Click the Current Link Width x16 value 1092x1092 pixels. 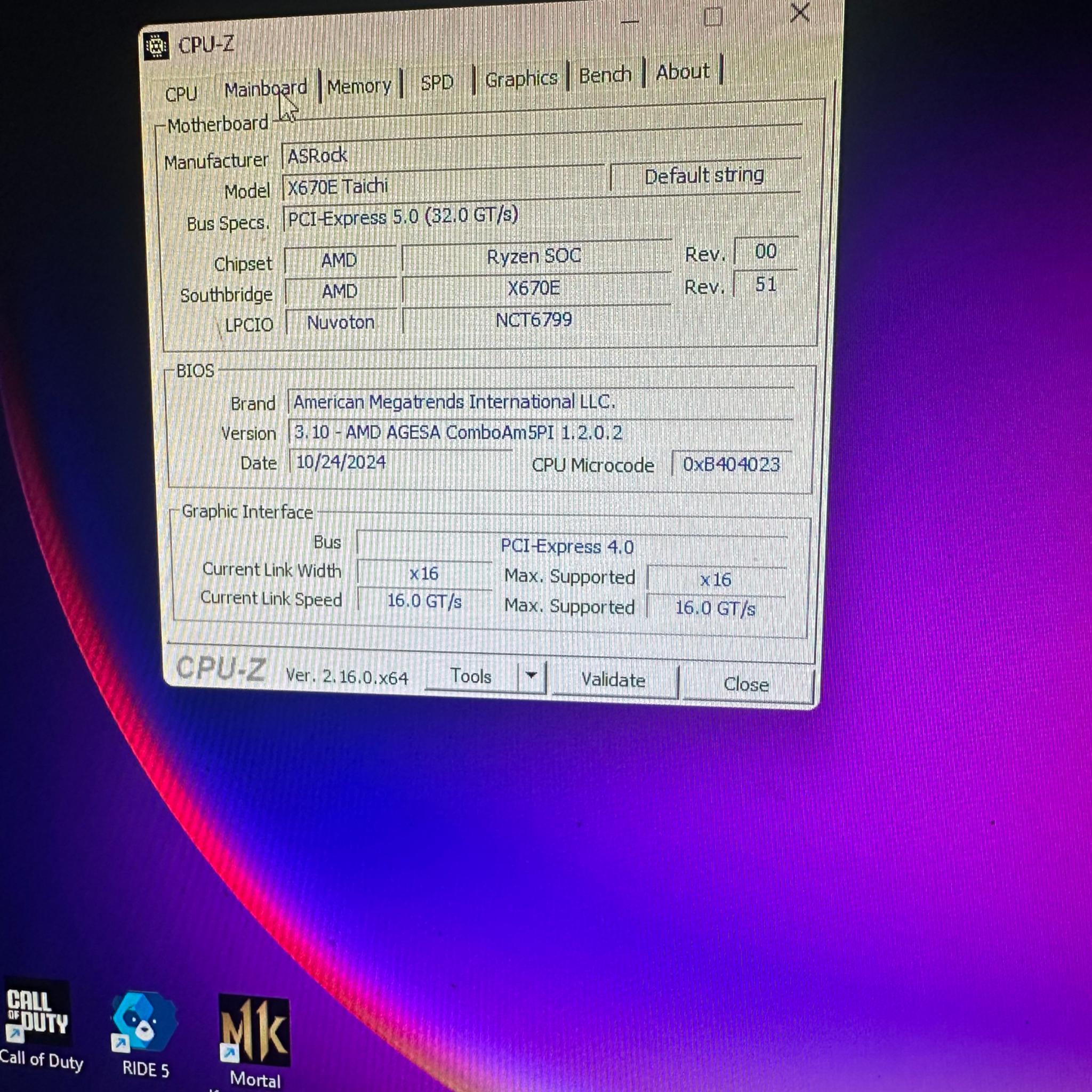coord(424,574)
